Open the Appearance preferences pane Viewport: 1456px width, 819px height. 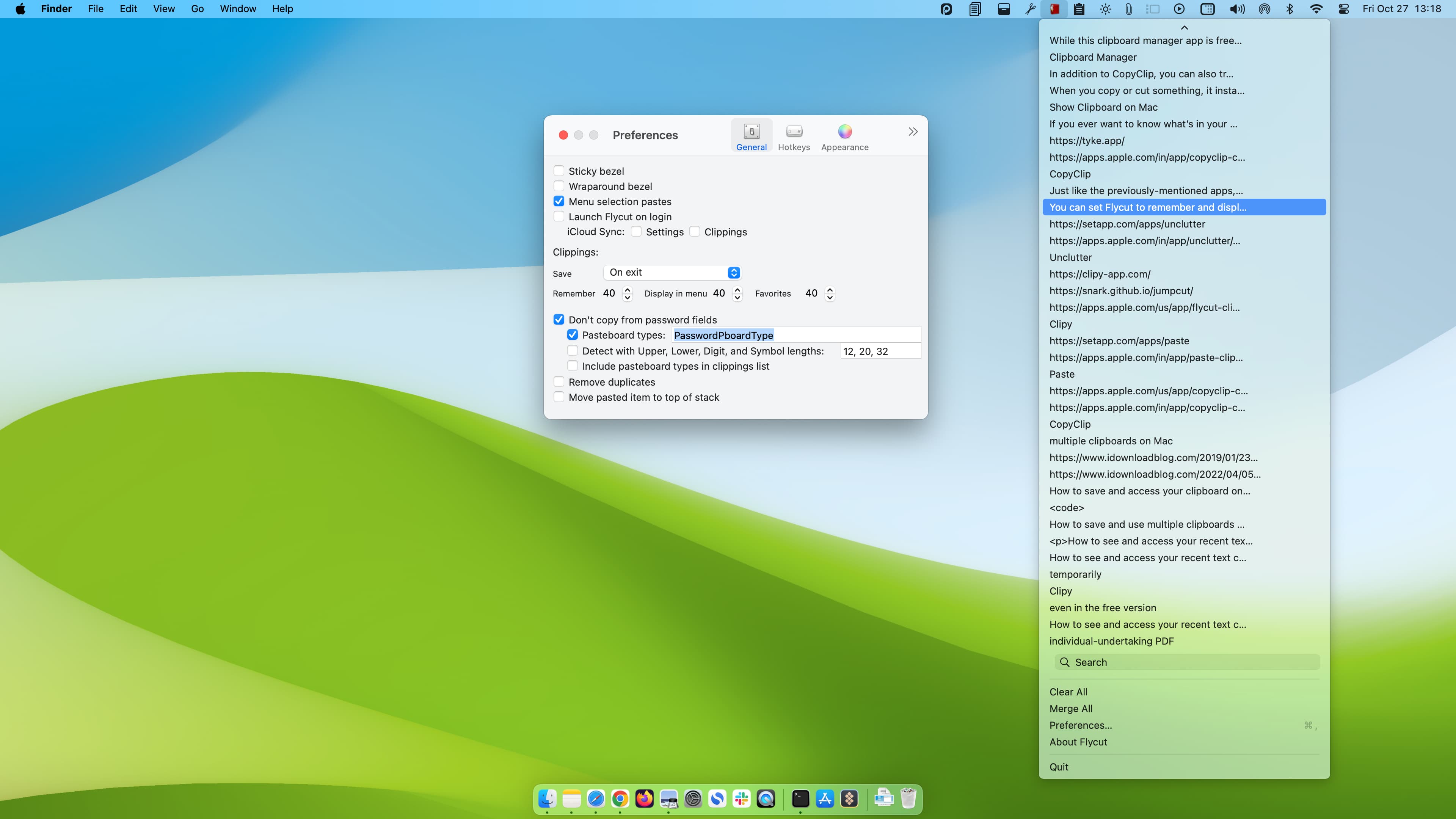point(844,136)
